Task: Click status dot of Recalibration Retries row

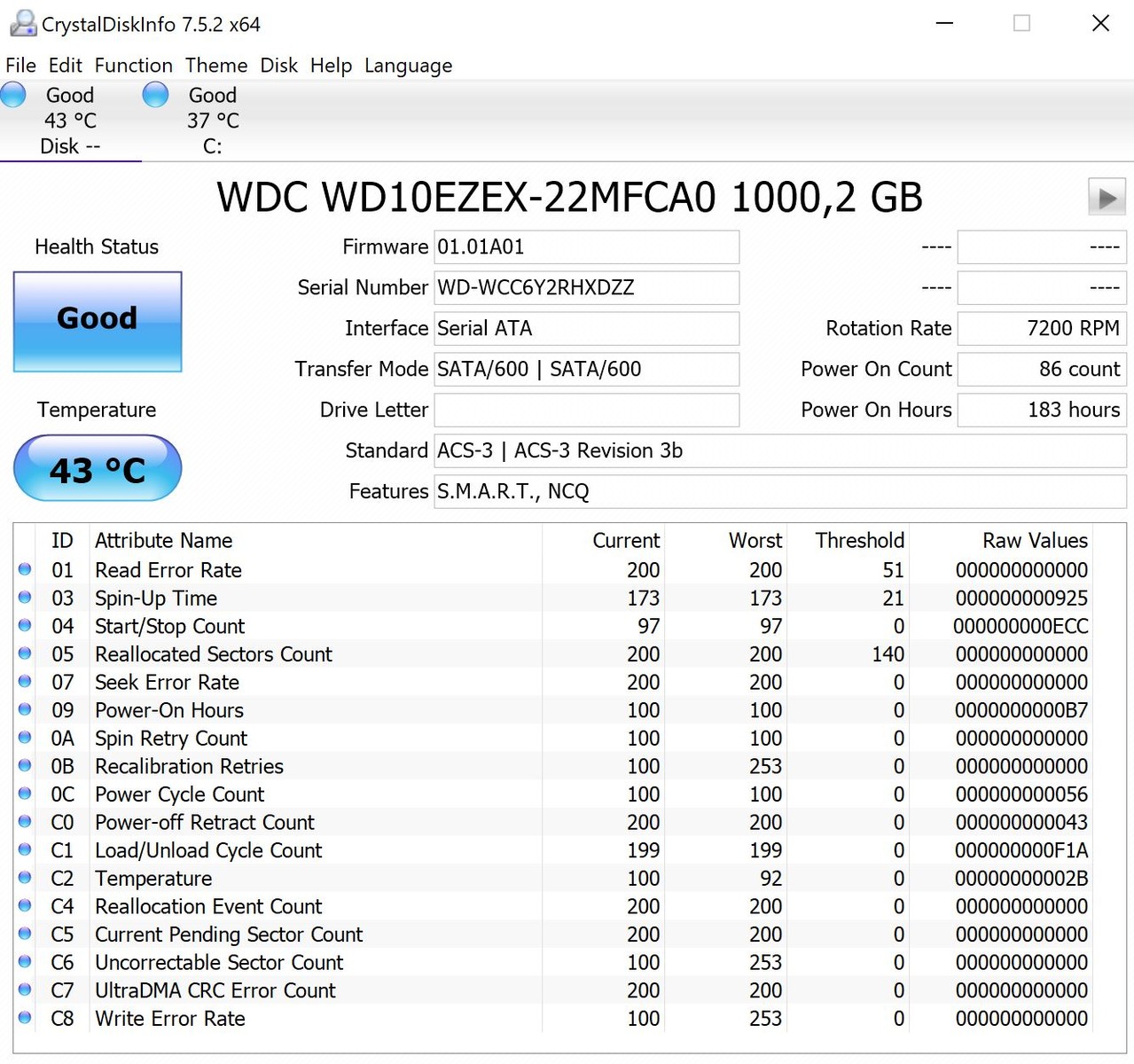Action: [25, 765]
